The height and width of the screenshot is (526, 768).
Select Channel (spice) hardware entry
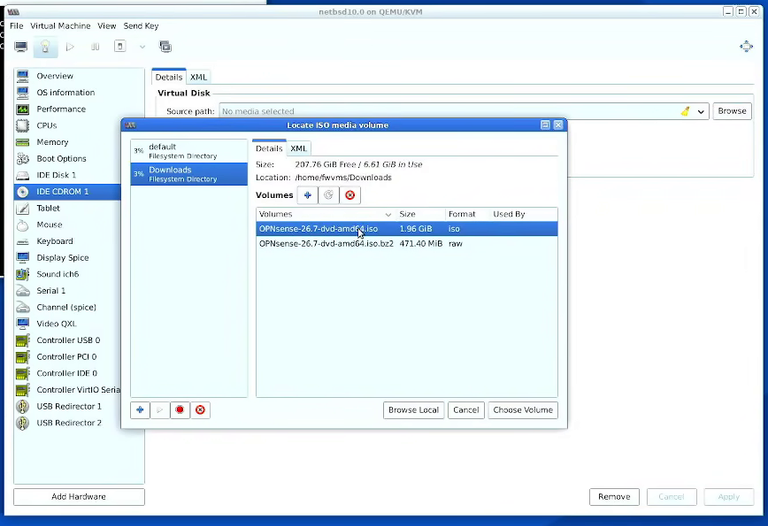click(x=68, y=307)
